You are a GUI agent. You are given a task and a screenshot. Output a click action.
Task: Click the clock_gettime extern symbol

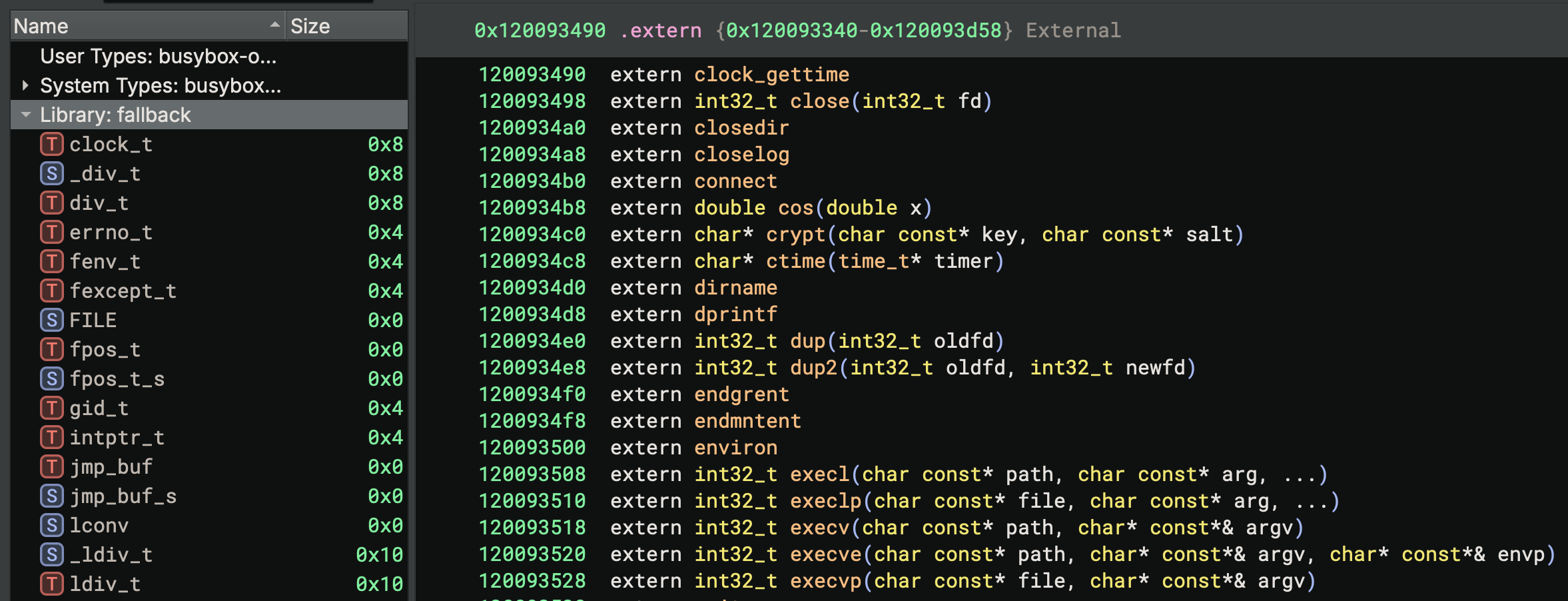point(771,75)
